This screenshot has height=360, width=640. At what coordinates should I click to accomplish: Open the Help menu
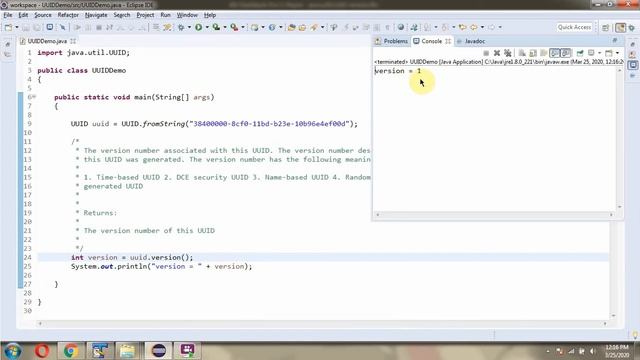pos(210,15)
